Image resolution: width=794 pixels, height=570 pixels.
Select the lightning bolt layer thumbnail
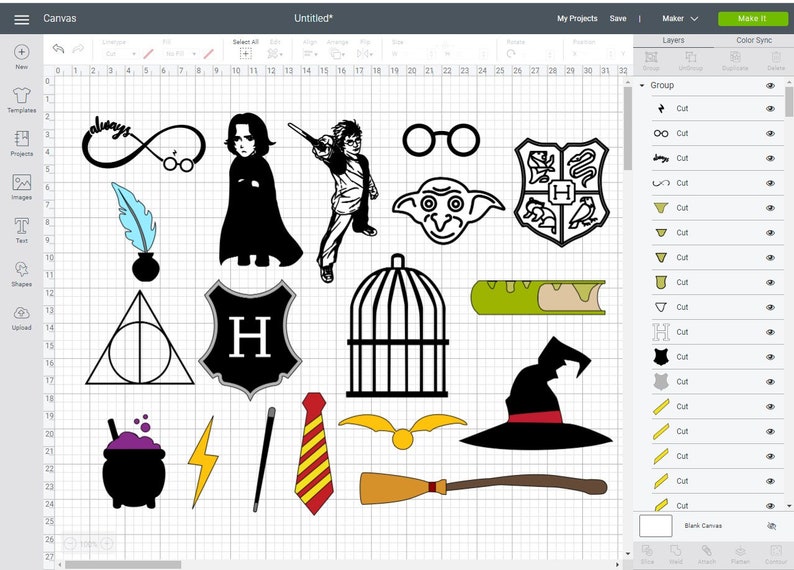point(661,108)
